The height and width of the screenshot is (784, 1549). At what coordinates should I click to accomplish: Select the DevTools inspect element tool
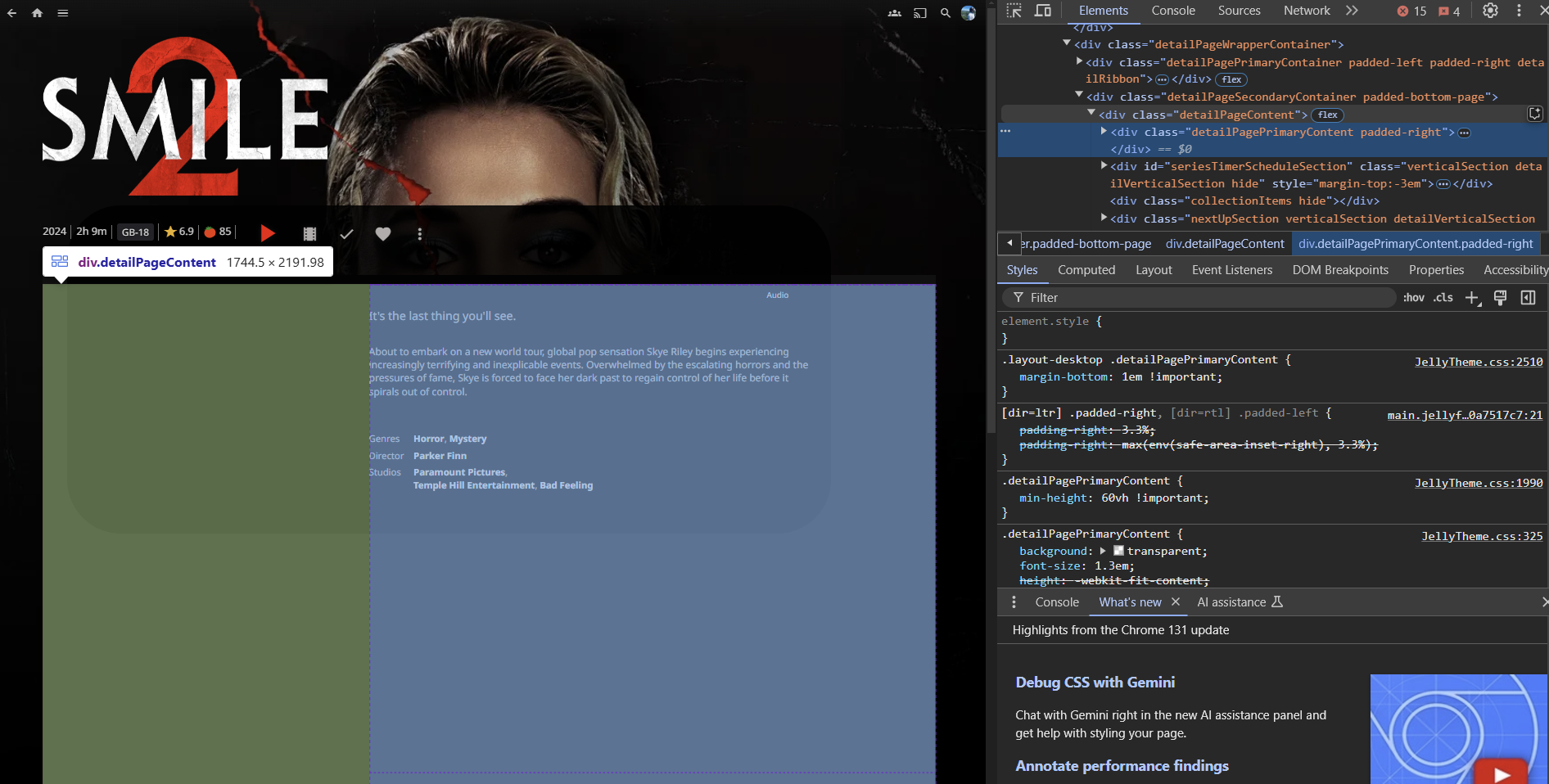(1014, 11)
